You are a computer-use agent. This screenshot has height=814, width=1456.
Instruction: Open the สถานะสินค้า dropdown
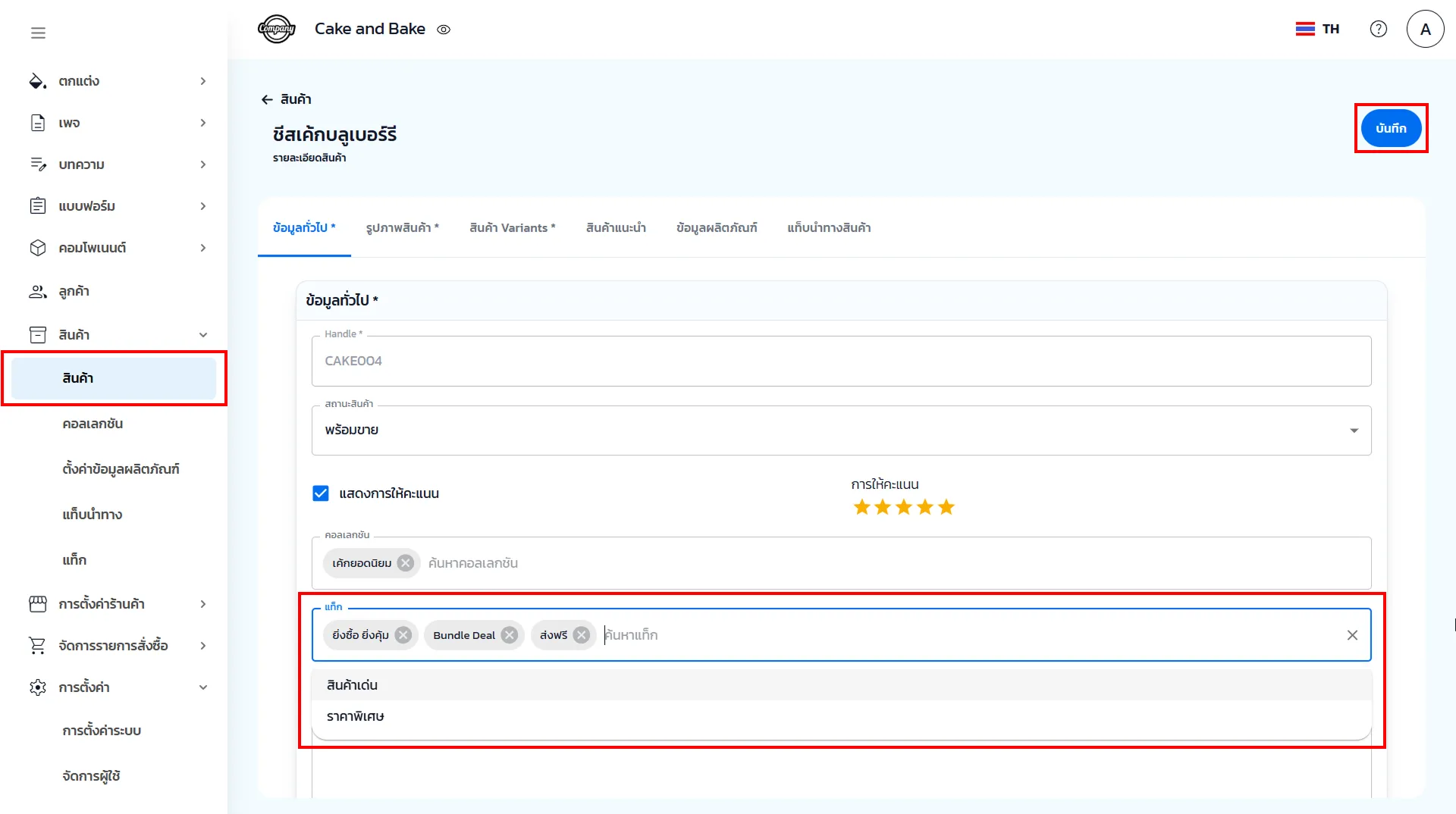tap(840, 430)
